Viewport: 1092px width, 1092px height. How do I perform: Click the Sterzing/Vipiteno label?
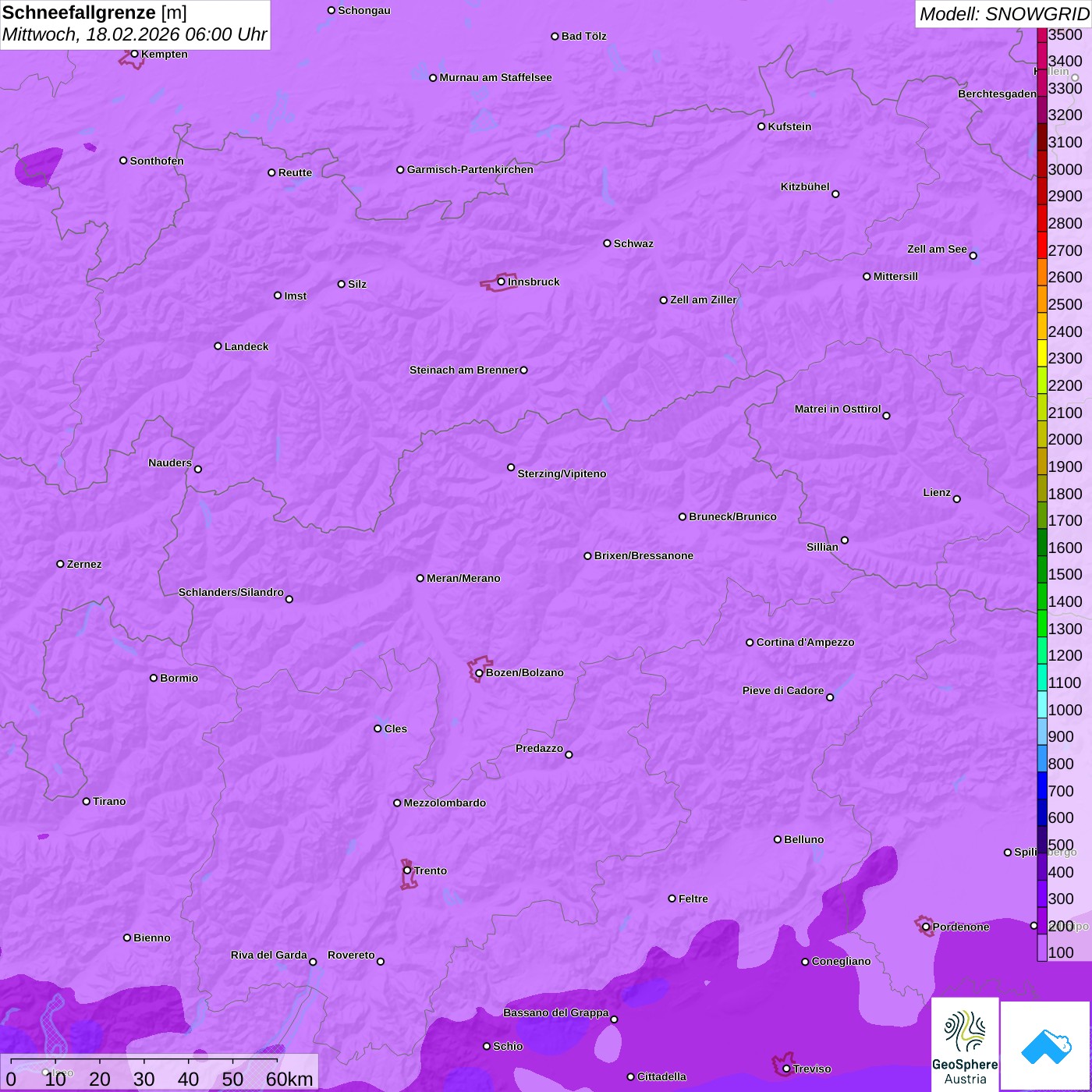coord(562,473)
